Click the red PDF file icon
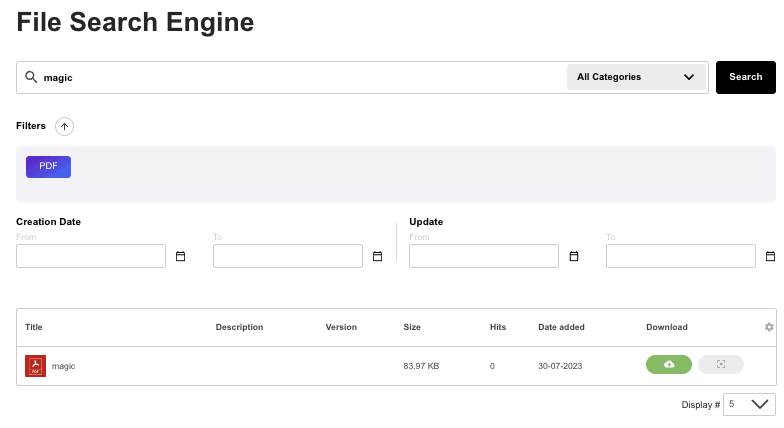The height and width of the screenshot is (428, 784). [36, 366]
